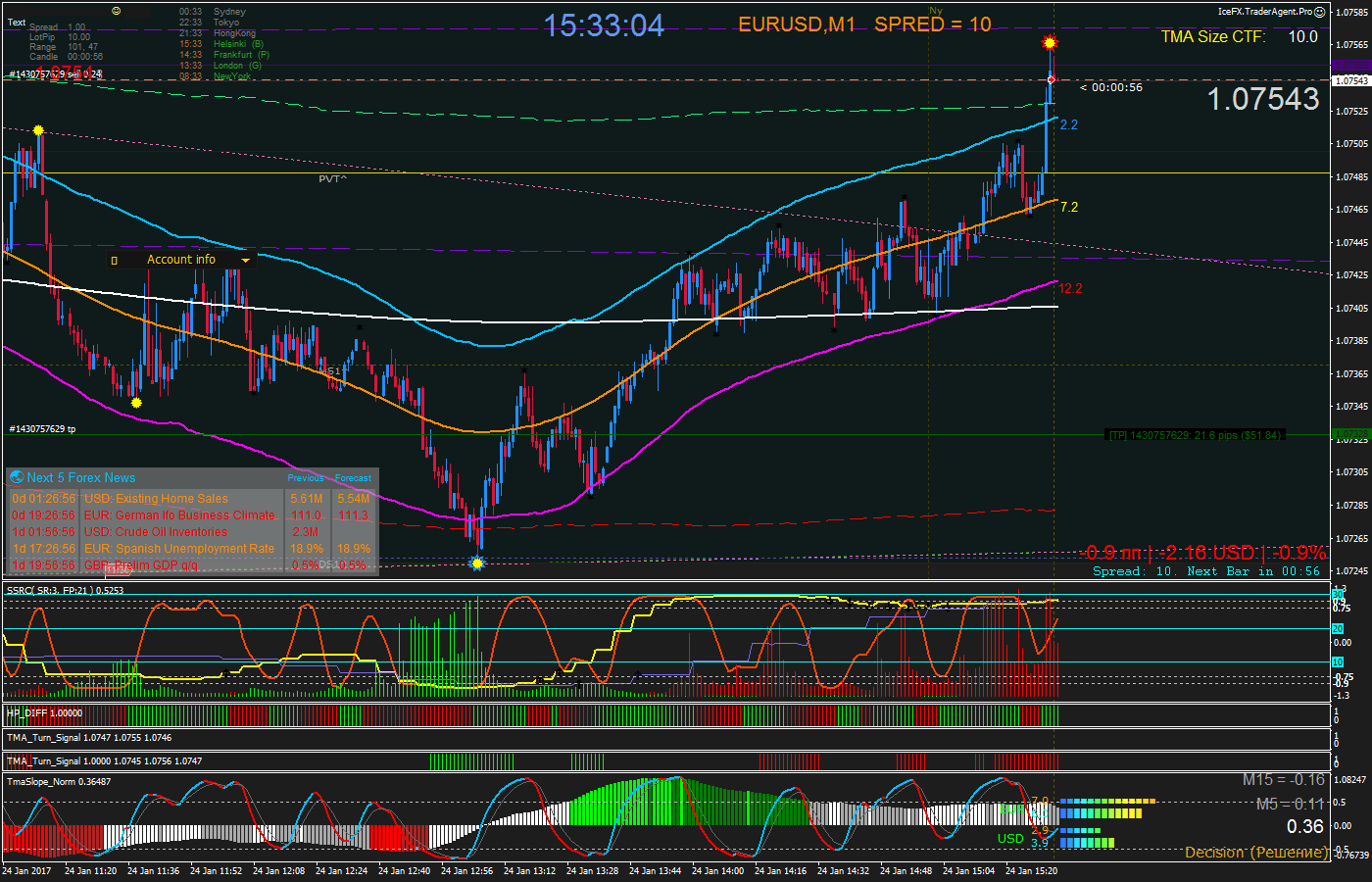Viewport: 1372px width, 882px height.
Task: Click the Spread 10 Next Bar status line
Action: [x=1206, y=571]
